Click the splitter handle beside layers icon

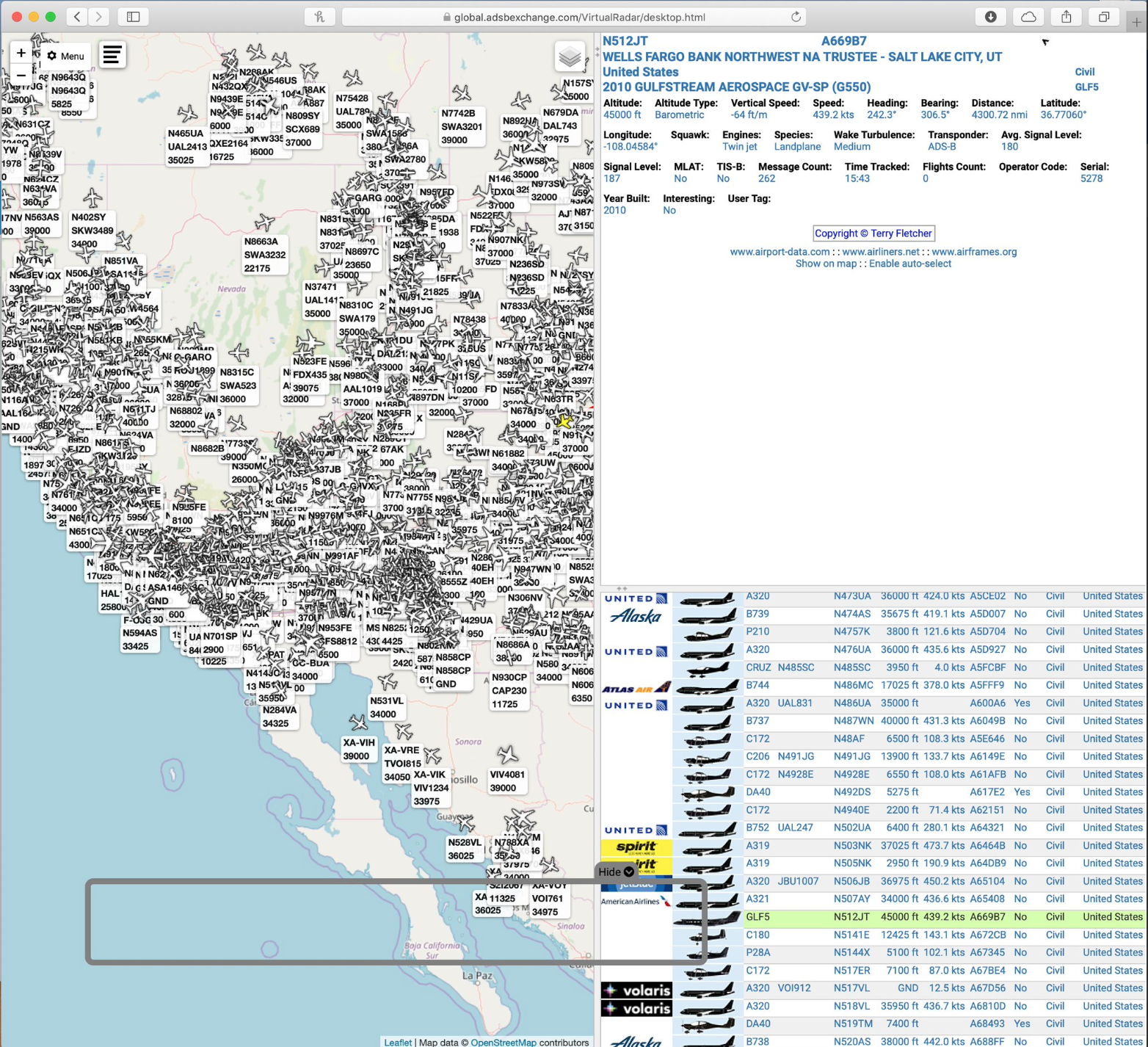coord(597,52)
